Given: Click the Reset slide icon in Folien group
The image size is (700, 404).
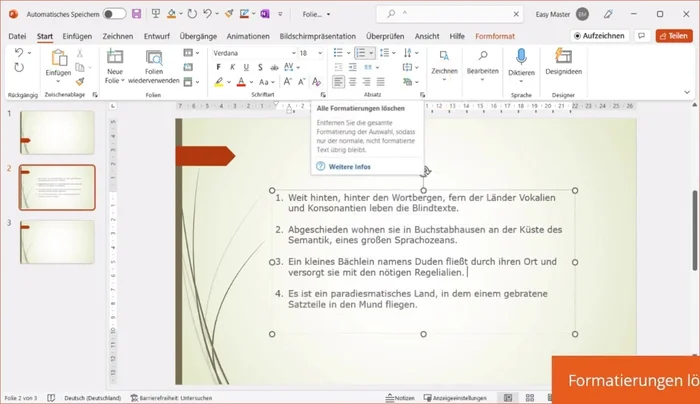Looking at the screenshot, I should pyautogui.click(x=188, y=67).
